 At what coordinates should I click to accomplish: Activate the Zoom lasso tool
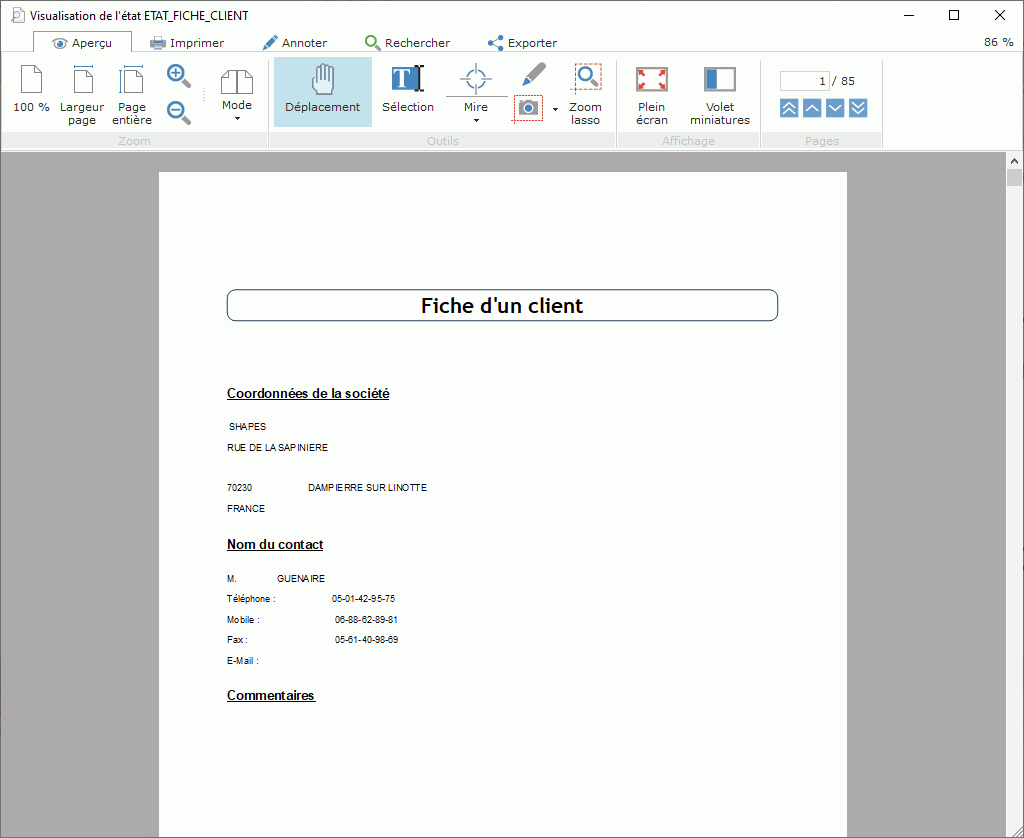point(585,94)
